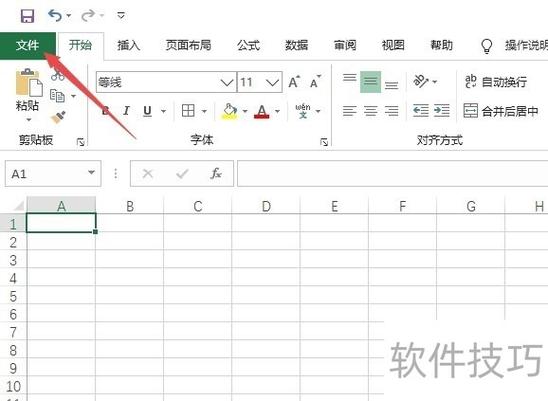Open font color dropdown arrow

[277, 112]
